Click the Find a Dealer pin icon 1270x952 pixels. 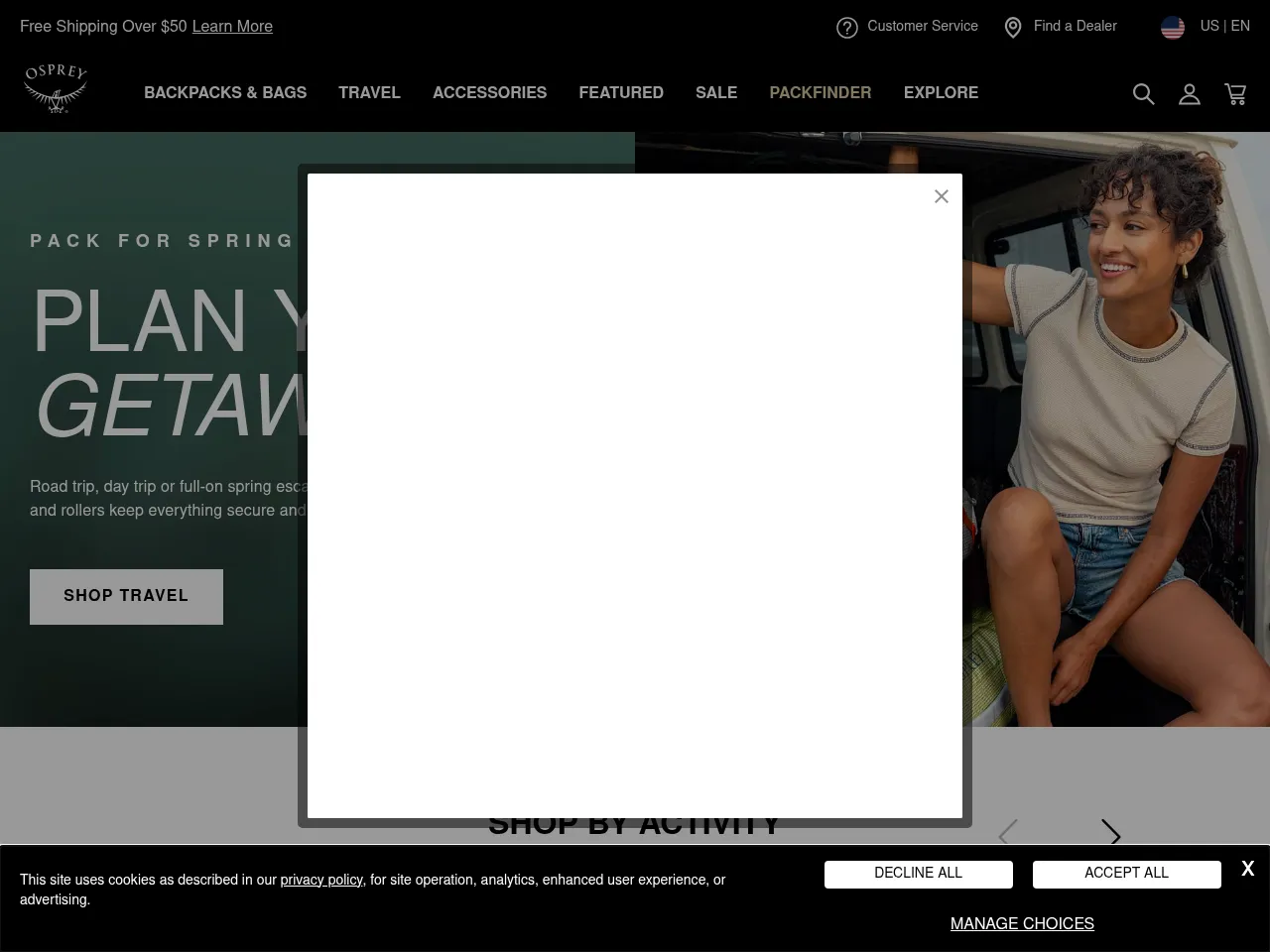[1012, 28]
